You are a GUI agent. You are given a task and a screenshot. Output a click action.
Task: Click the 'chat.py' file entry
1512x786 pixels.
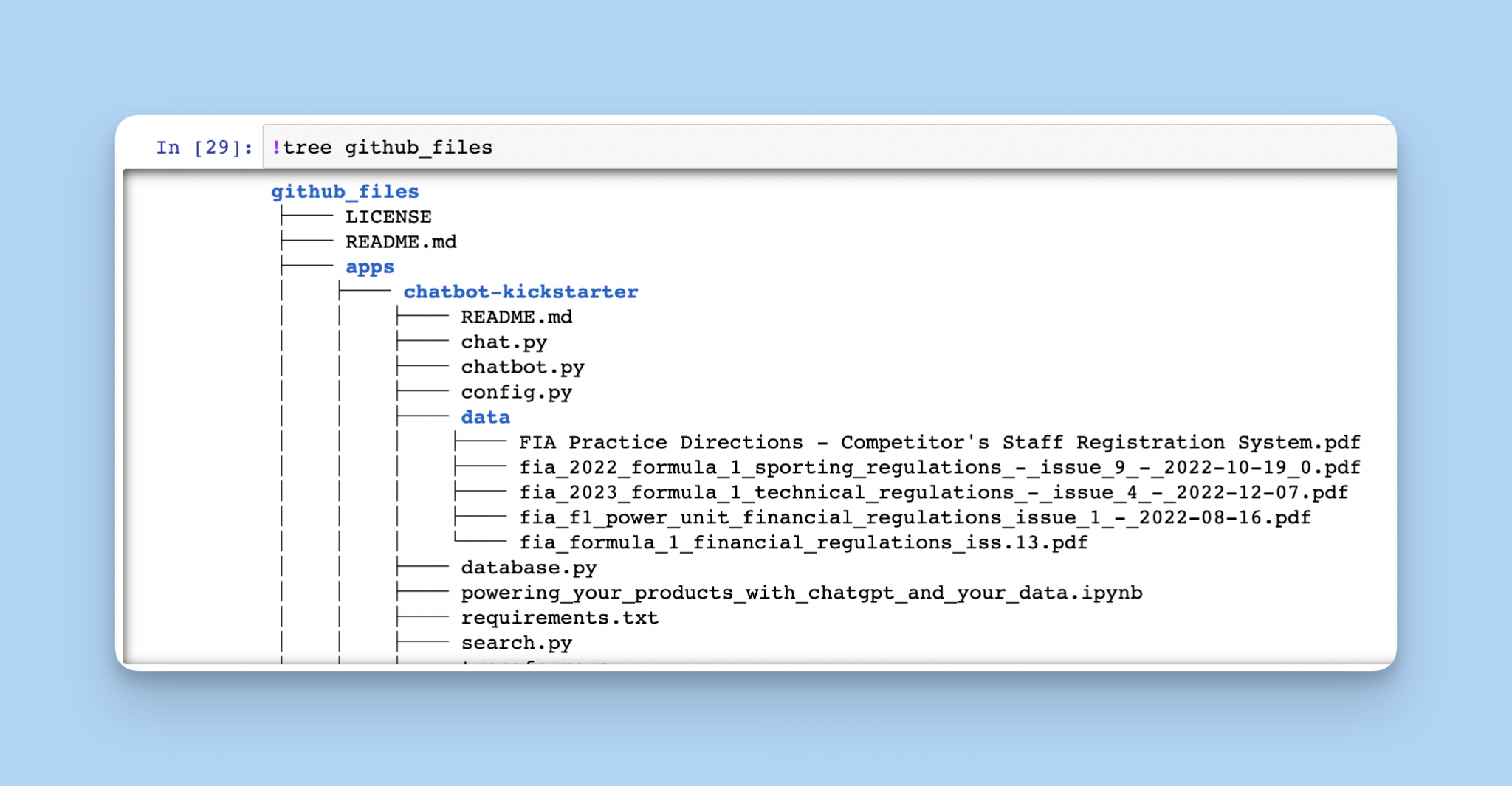(x=504, y=342)
